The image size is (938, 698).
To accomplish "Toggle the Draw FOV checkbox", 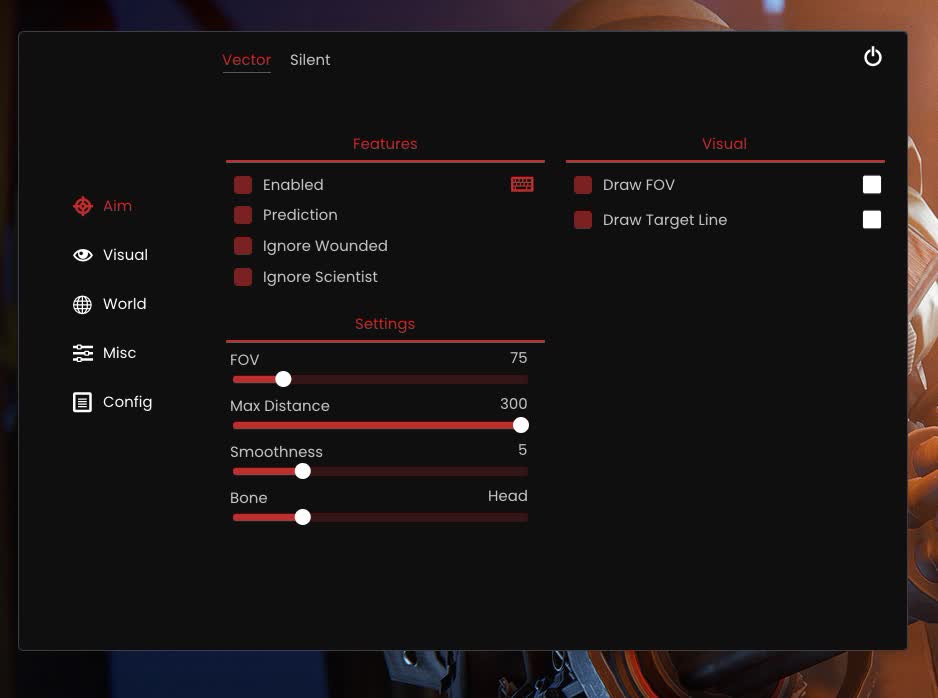I will [x=583, y=185].
